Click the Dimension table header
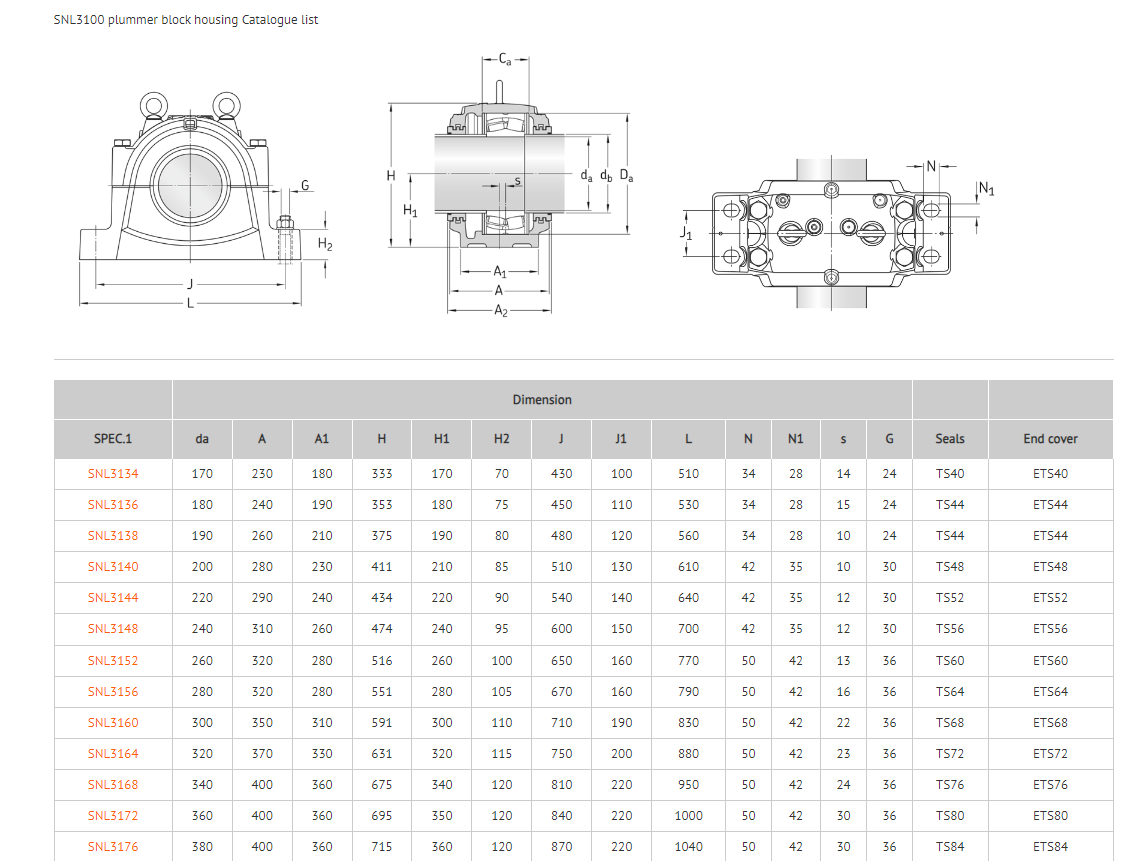 coord(542,400)
